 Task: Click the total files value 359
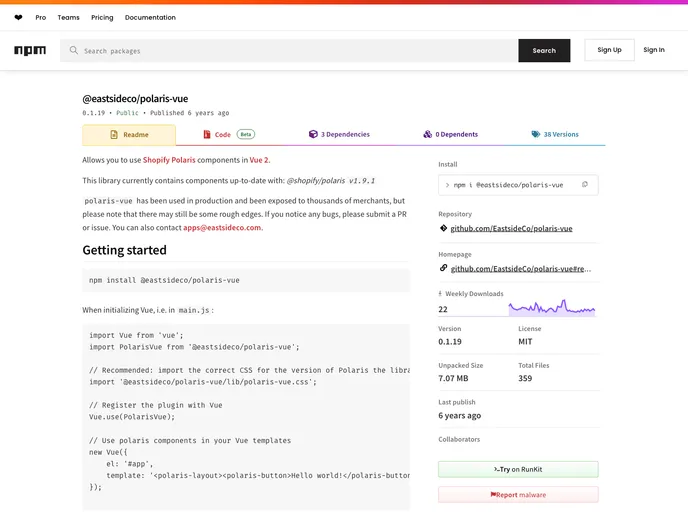coord(525,378)
